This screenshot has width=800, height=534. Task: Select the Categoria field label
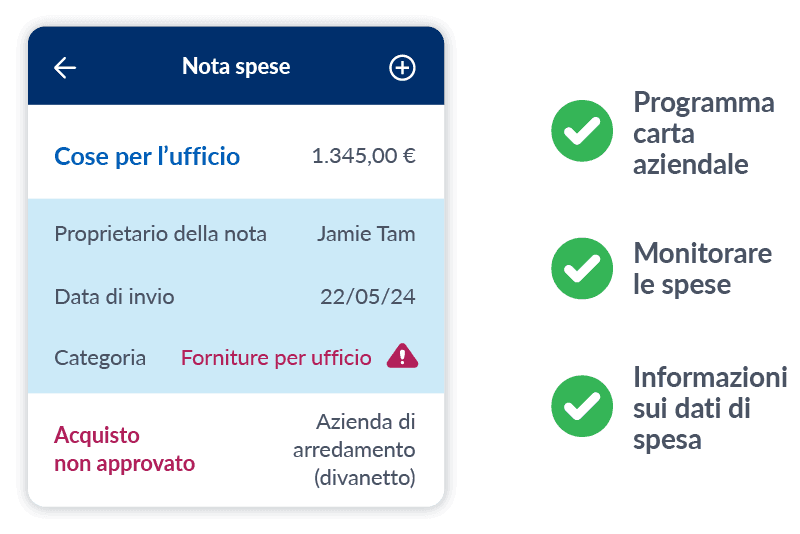pyautogui.click(x=100, y=358)
